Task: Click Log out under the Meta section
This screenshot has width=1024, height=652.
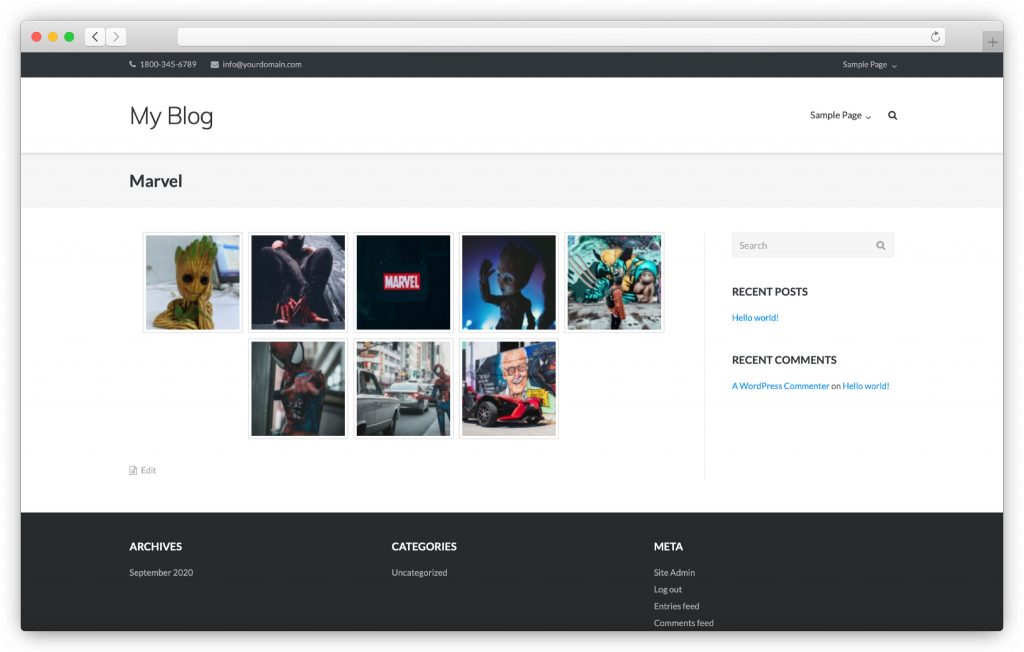Action: pos(668,589)
